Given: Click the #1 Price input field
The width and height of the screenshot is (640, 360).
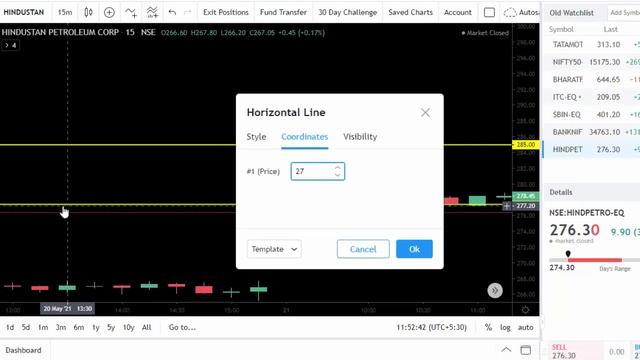Looking at the screenshot, I should pos(318,171).
